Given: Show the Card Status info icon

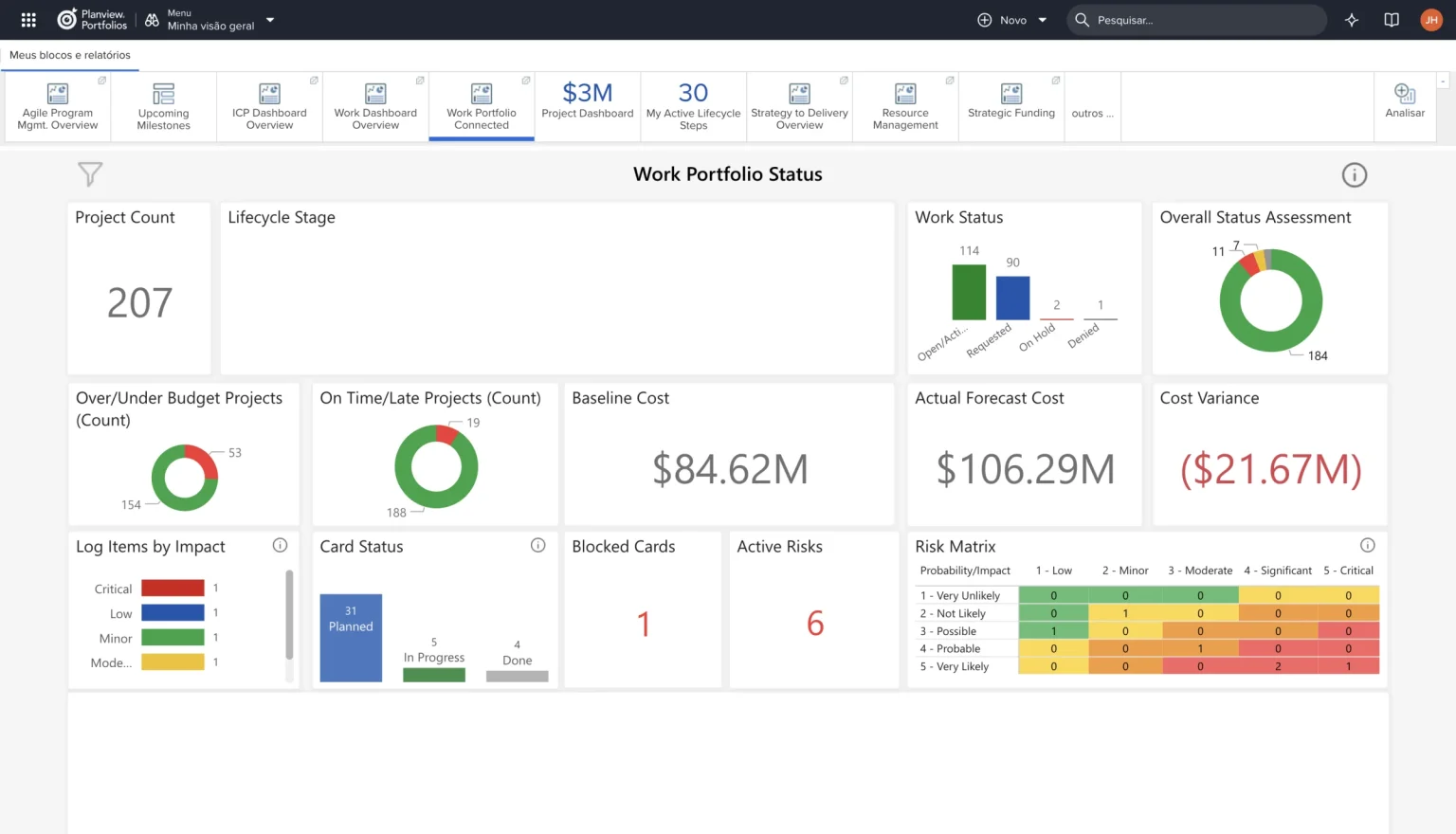Looking at the screenshot, I should pos(537,545).
